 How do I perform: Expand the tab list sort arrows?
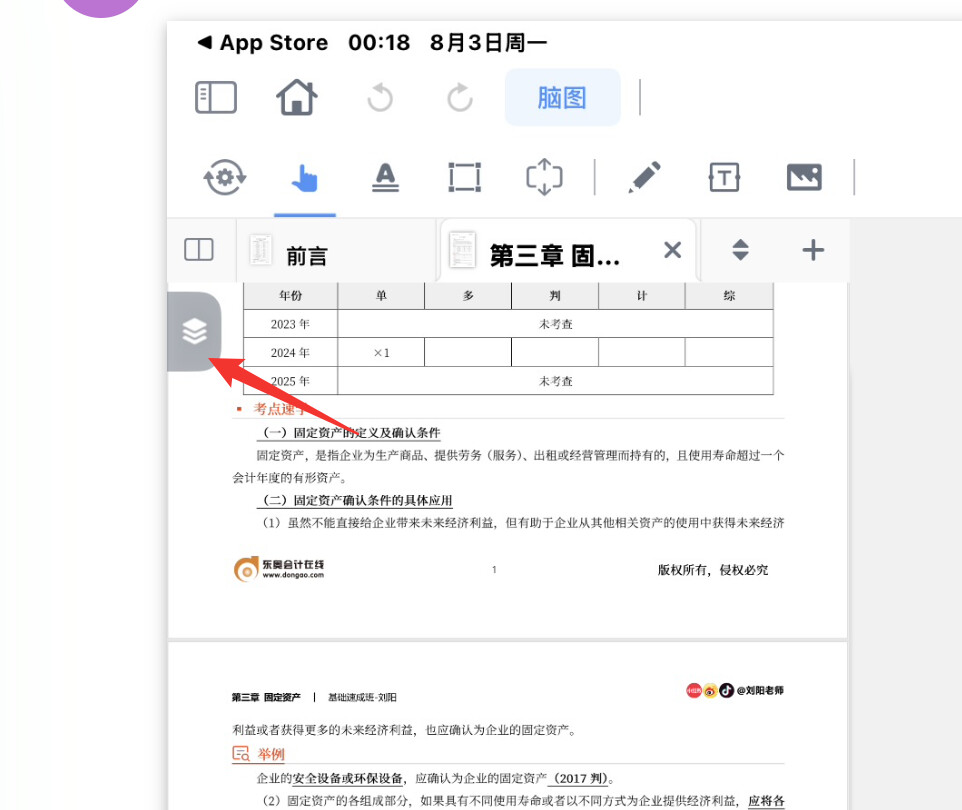coord(741,250)
